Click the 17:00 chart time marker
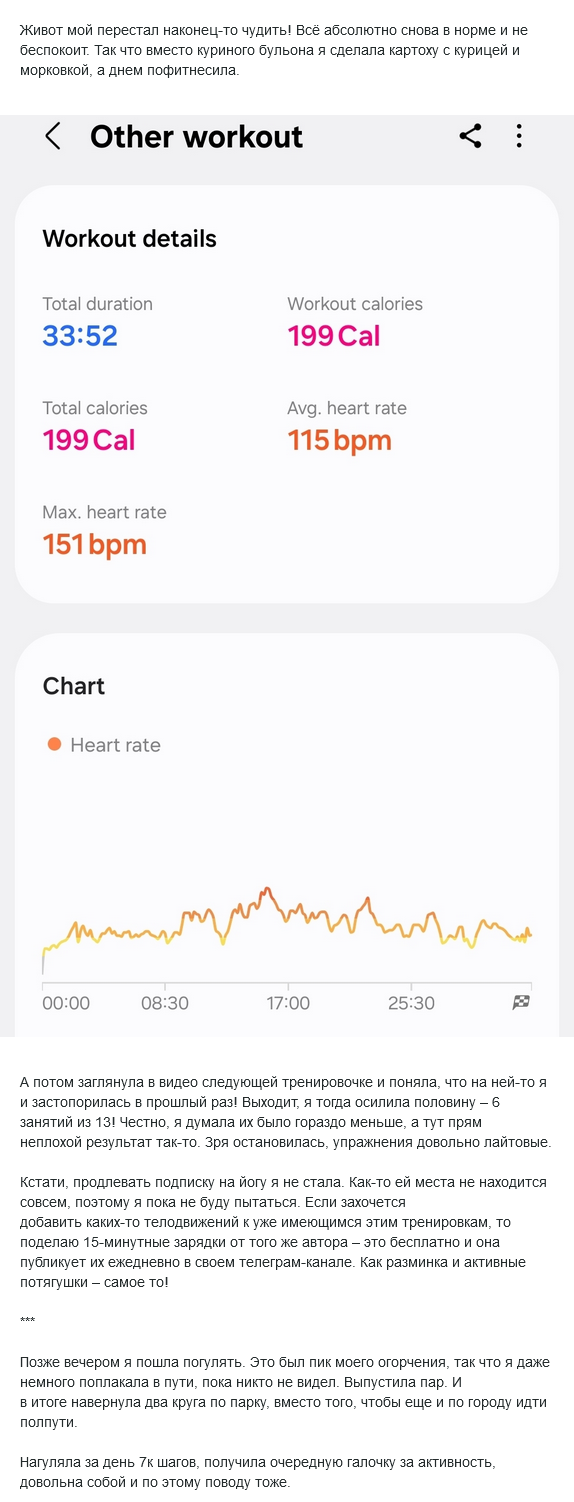This screenshot has height=1502, width=574. click(x=288, y=1003)
